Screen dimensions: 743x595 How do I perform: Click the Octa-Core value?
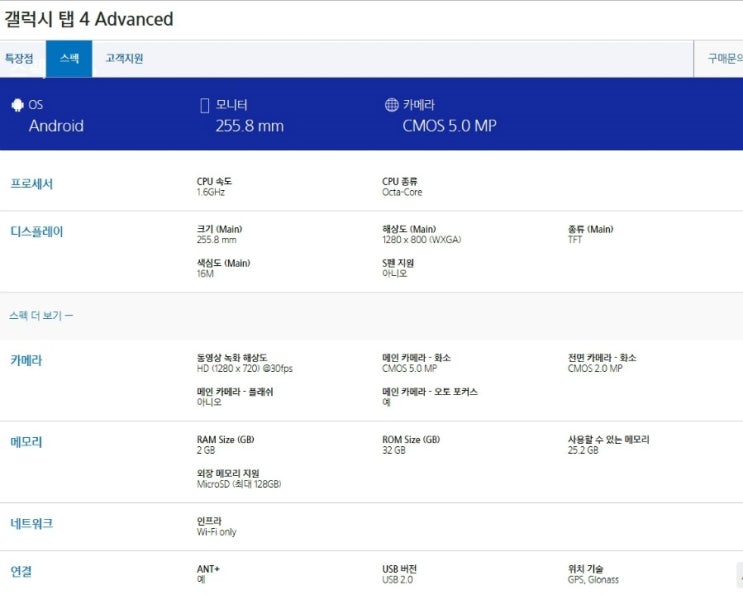402,192
